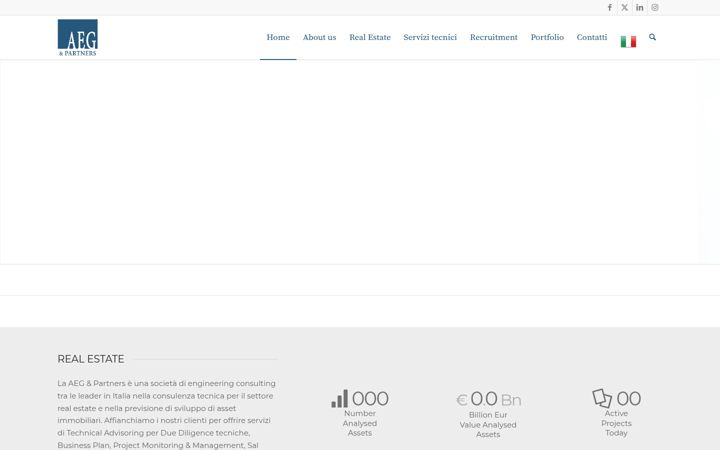The image size is (720, 450).
Task: Click the 0.0 Bn counter value
Action: (x=496, y=399)
